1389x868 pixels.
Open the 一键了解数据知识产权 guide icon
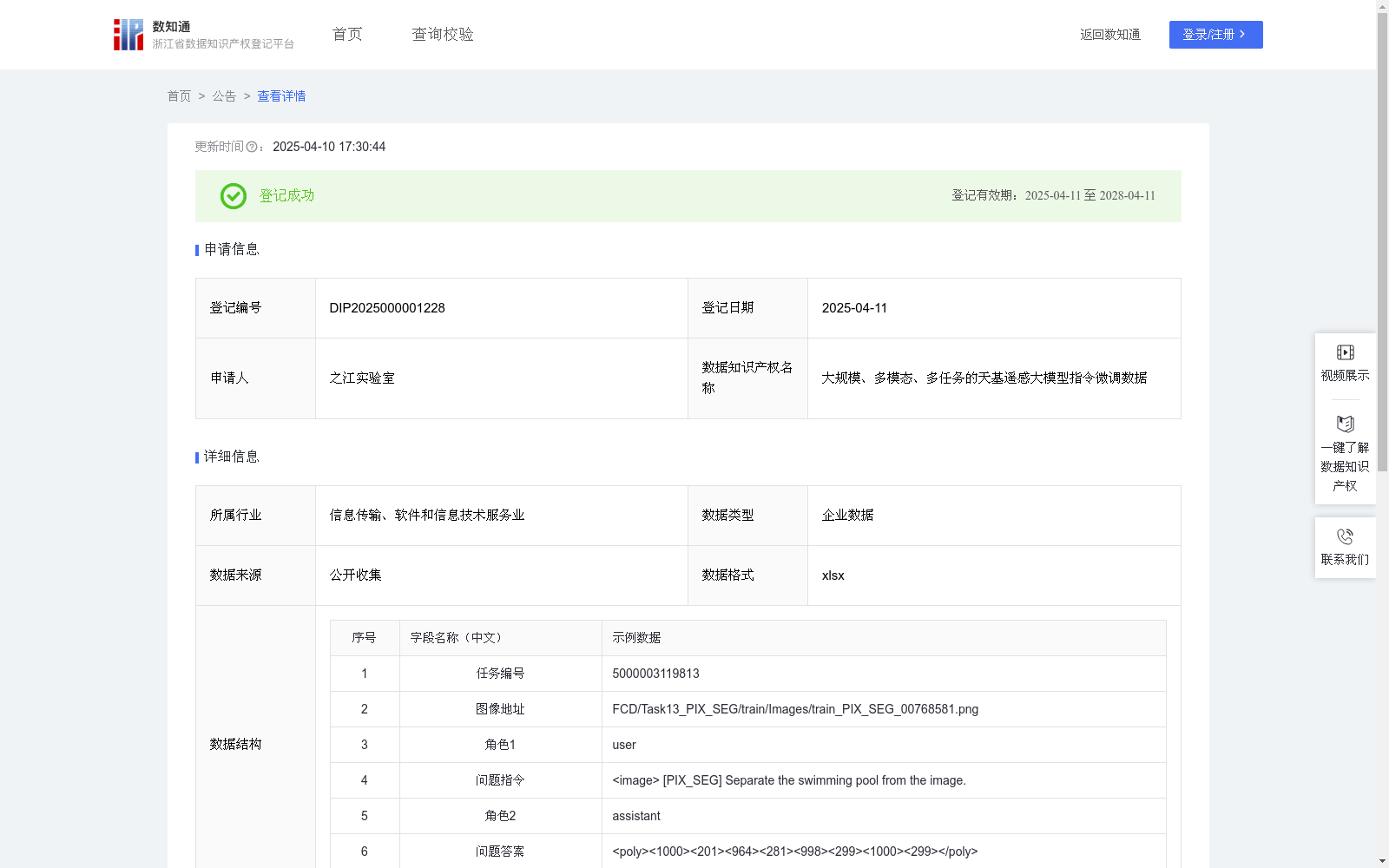coord(1346,424)
